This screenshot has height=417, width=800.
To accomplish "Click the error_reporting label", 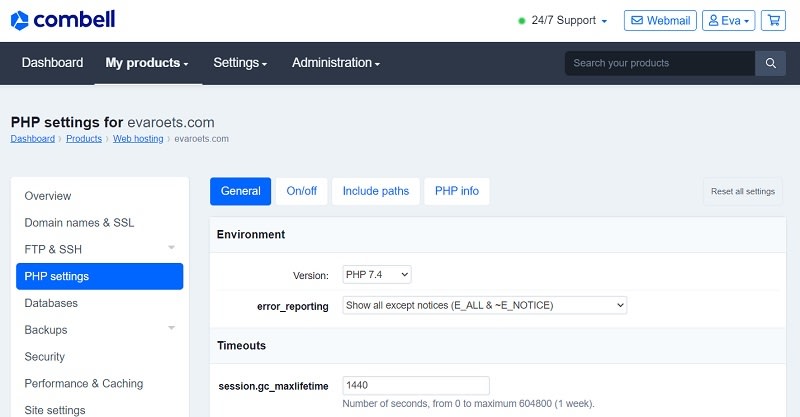I will [x=293, y=306].
